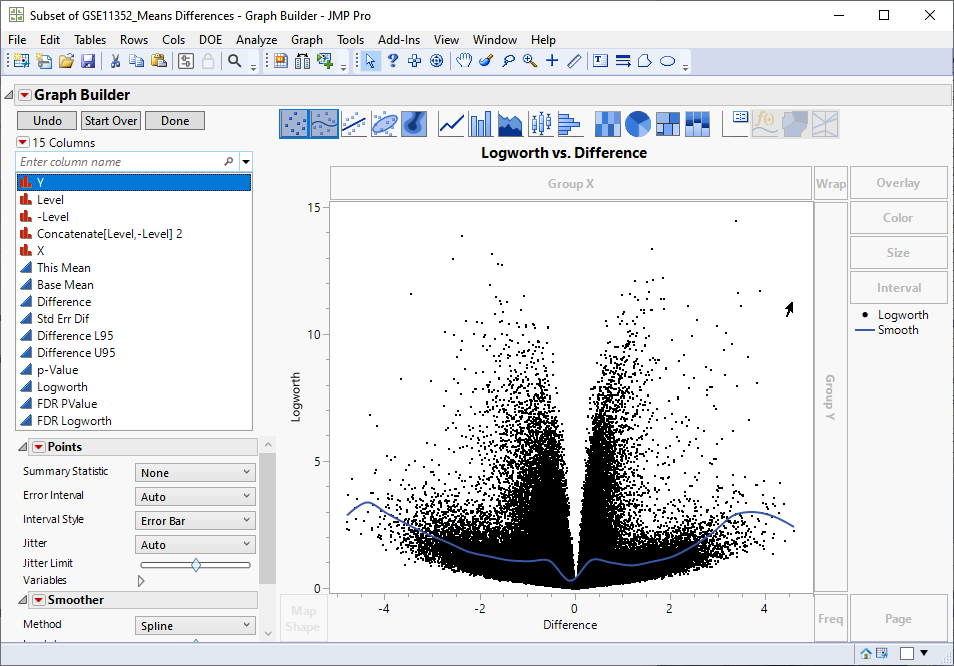Image resolution: width=954 pixels, height=666 pixels.
Task: Pick the Line of Fit element icon
Action: [x=354, y=123]
